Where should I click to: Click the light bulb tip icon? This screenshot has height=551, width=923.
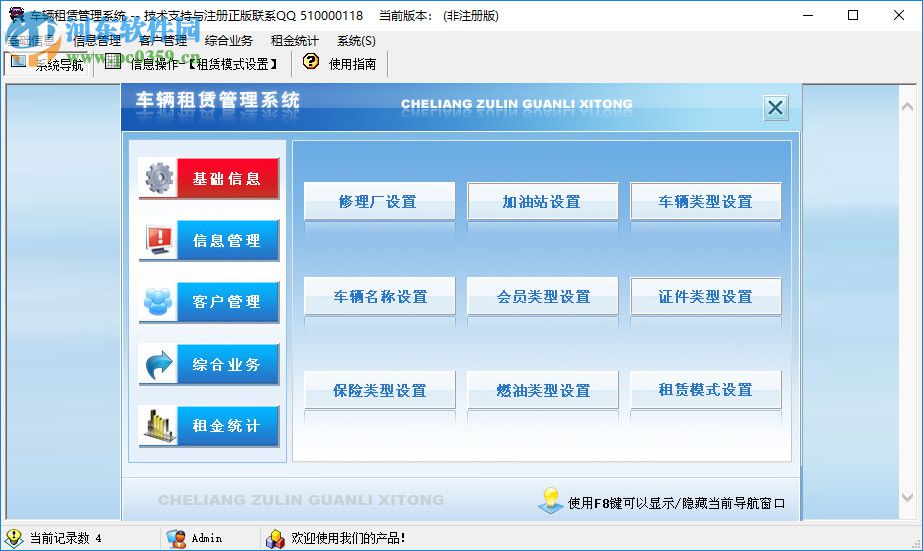tap(551, 500)
